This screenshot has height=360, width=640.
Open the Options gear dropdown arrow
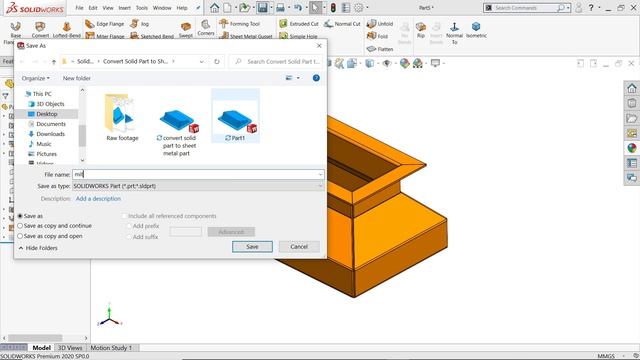pyautogui.click(x=367, y=8)
